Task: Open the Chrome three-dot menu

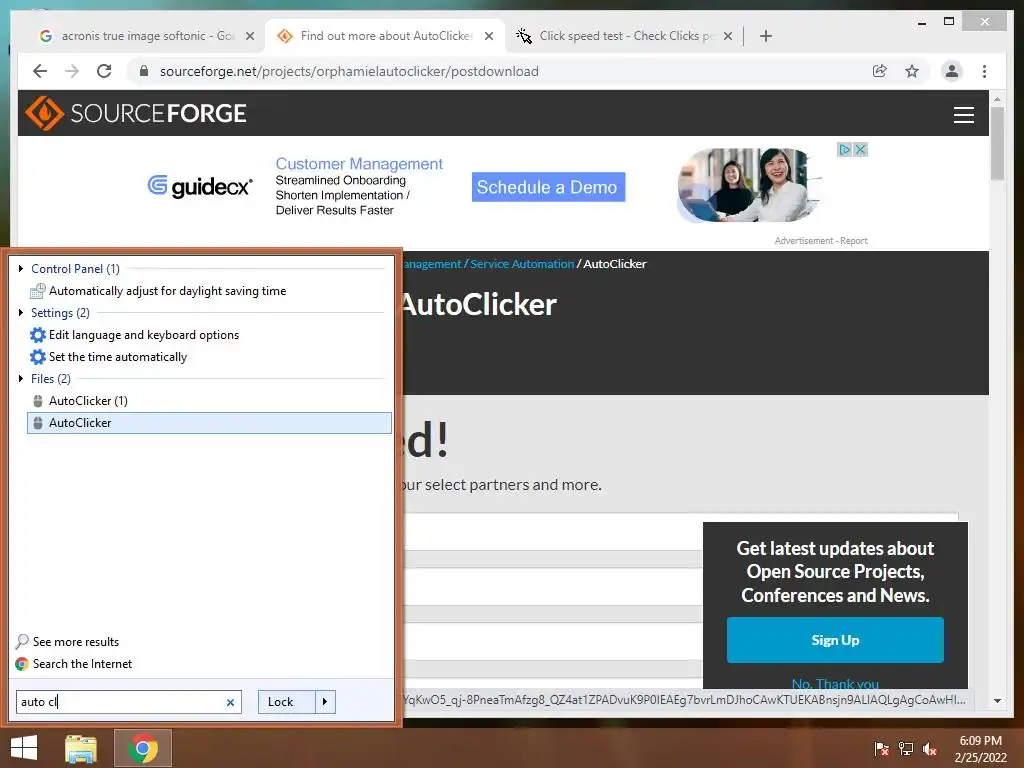Action: click(x=984, y=71)
